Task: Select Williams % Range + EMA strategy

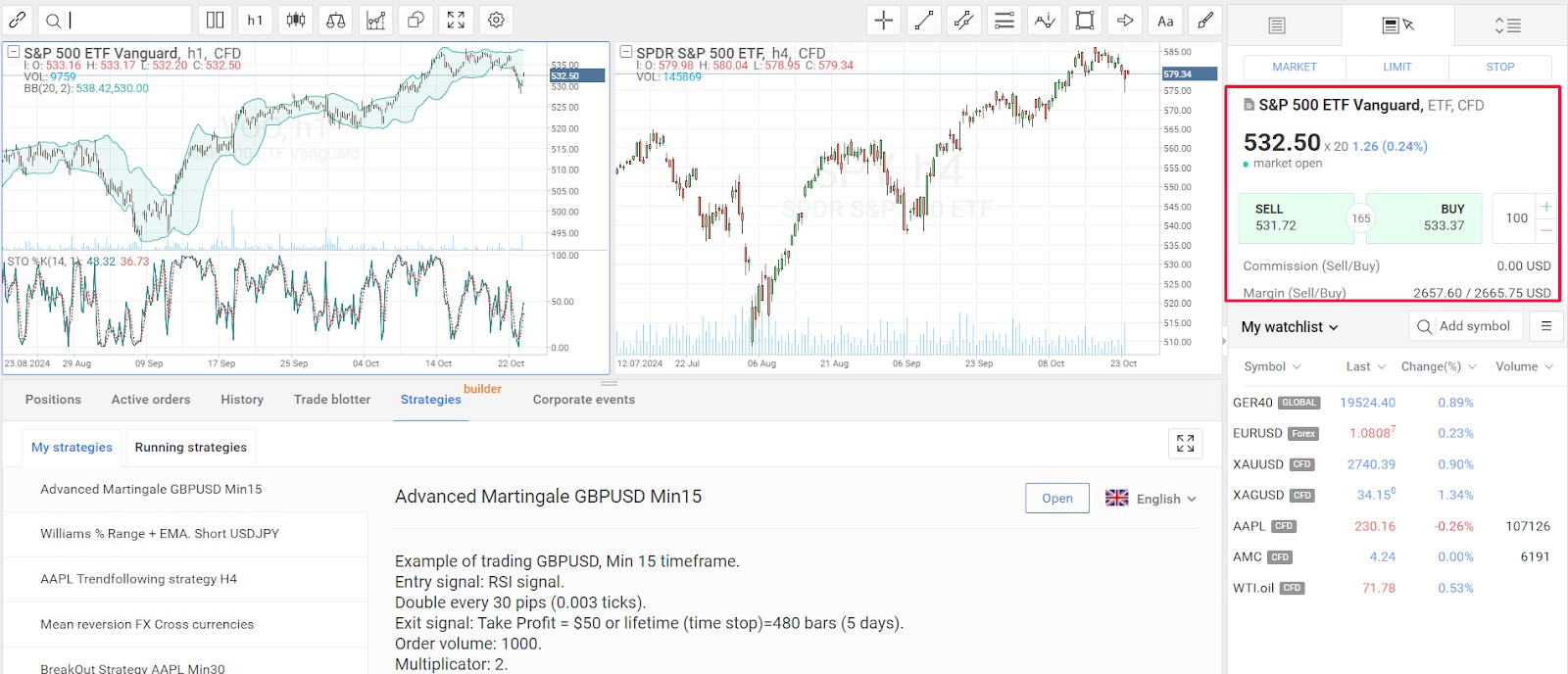Action: tap(186, 534)
